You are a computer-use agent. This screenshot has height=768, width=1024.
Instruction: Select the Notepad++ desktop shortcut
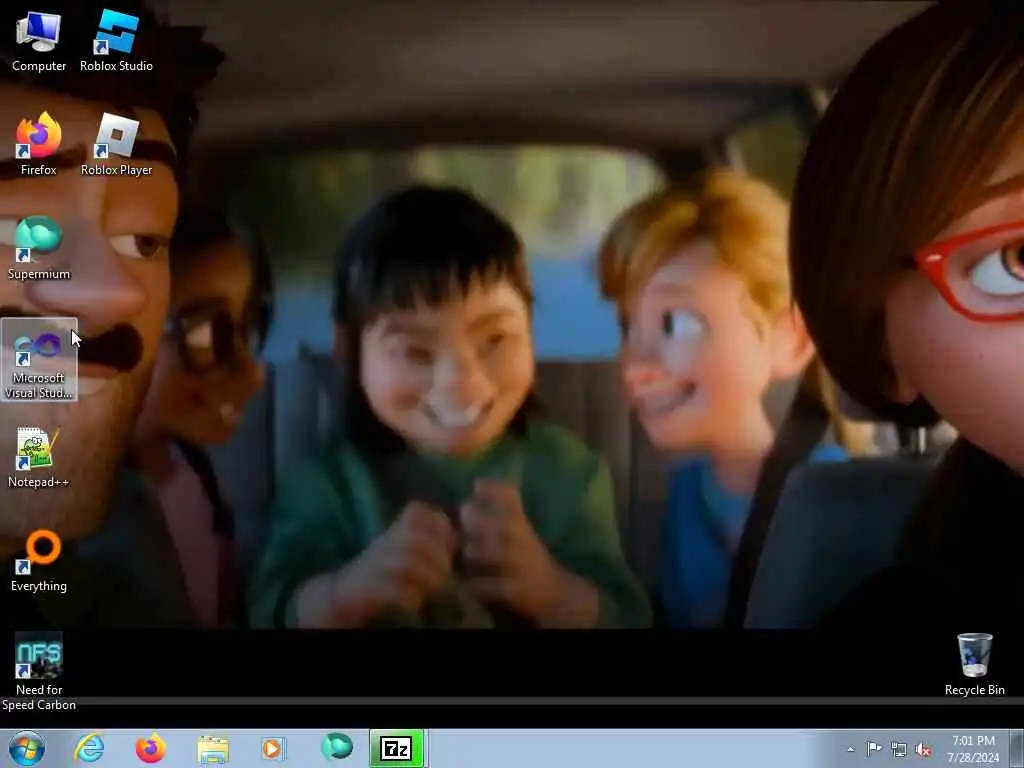39,457
